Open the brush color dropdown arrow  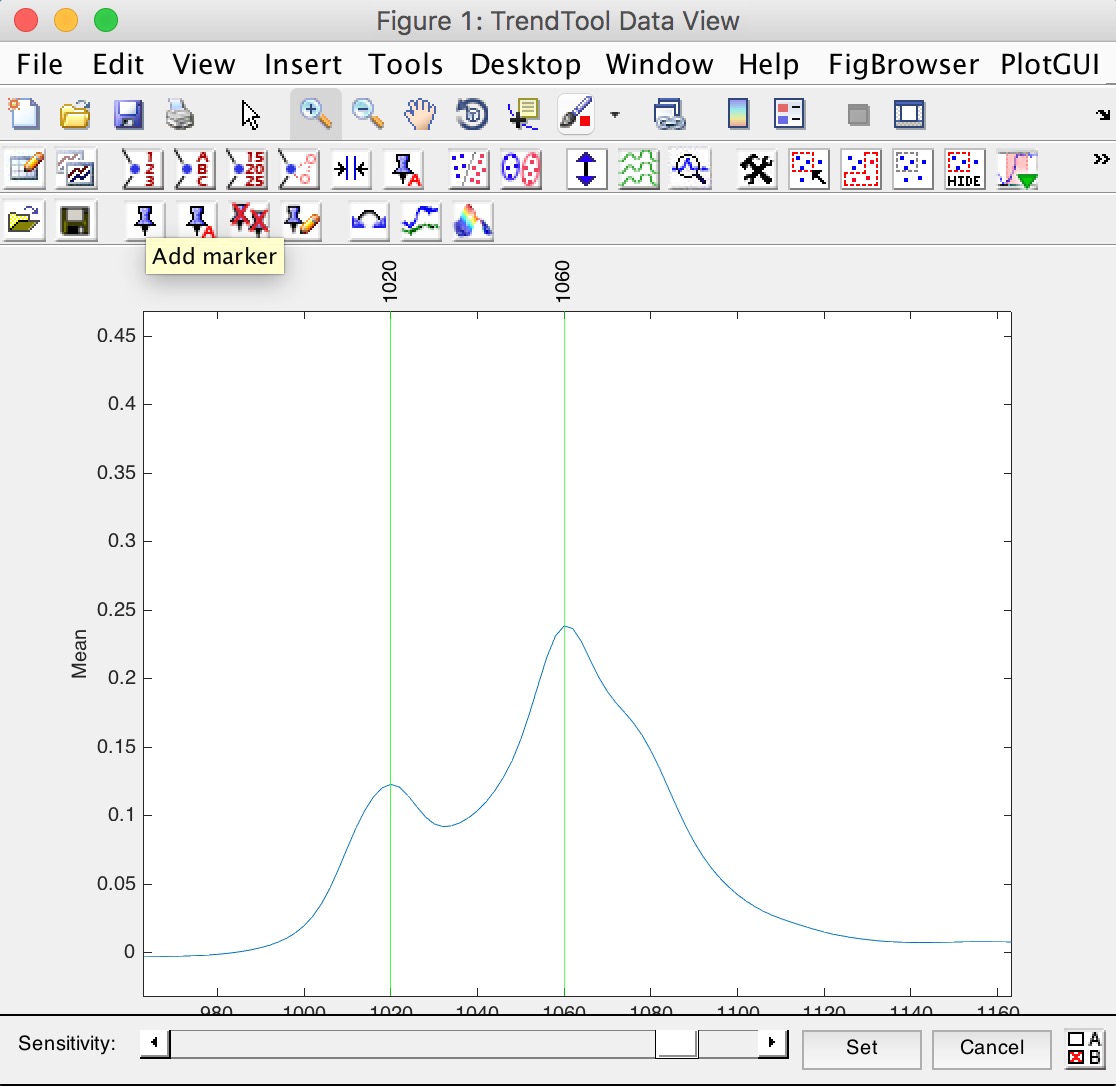point(614,115)
